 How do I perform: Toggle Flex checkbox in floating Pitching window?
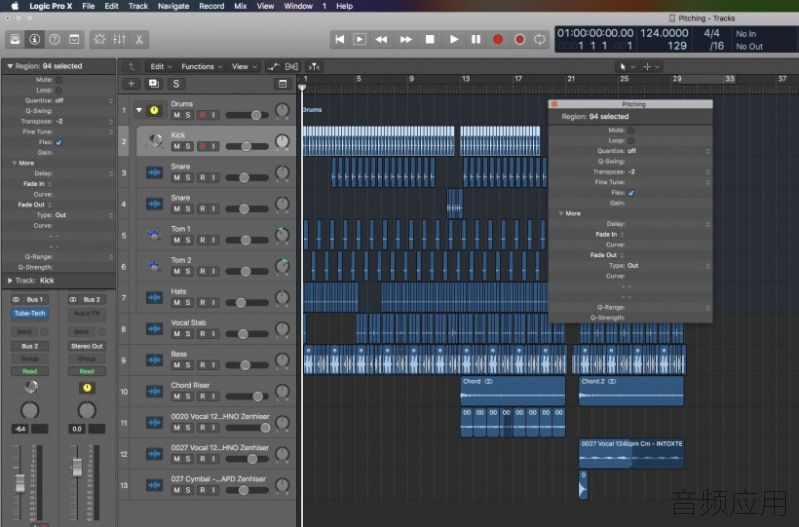[631, 193]
